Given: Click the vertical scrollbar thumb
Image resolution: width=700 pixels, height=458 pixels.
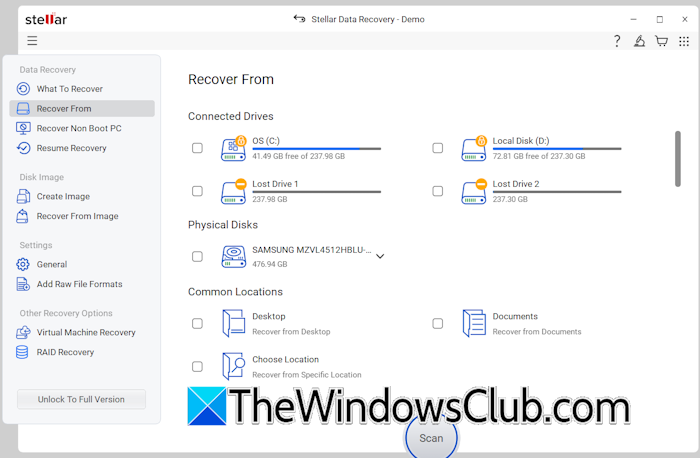Looking at the screenshot, I should point(678,158).
